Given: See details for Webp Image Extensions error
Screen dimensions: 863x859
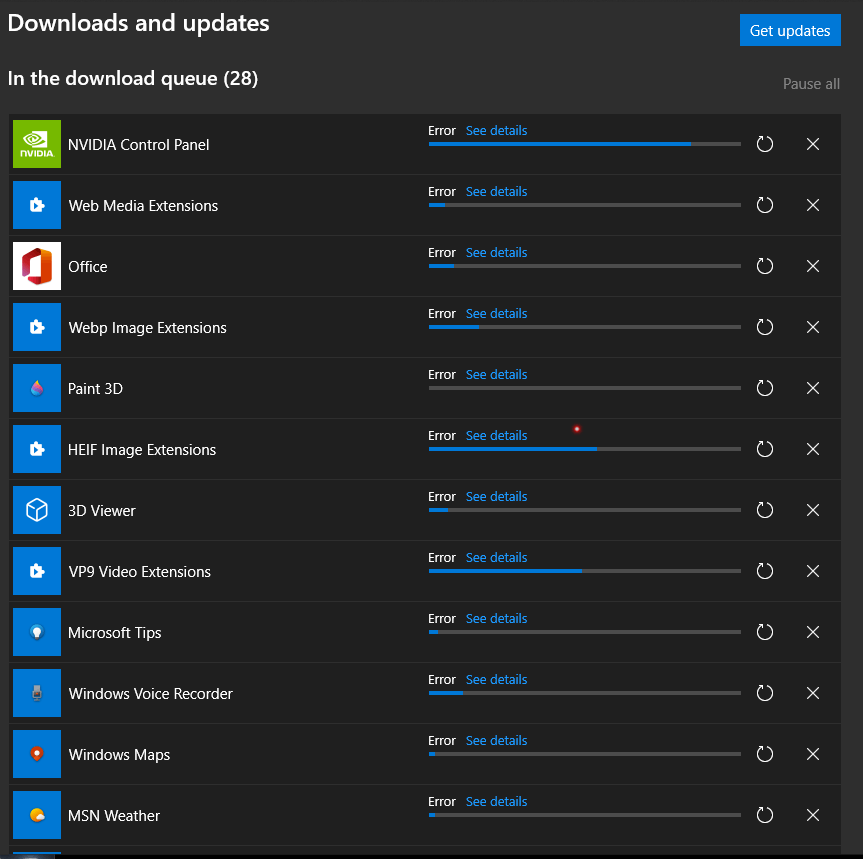Looking at the screenshot, I should coord(496,314).
